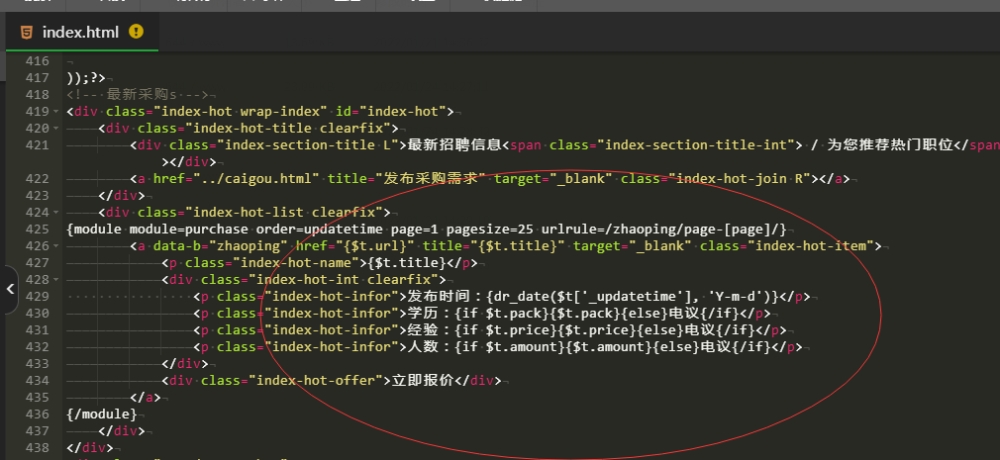Click line number 422 in the gutter
The width and height of the screenshot is (1000, 460).
pyautogui.click(x=37, y=179)
